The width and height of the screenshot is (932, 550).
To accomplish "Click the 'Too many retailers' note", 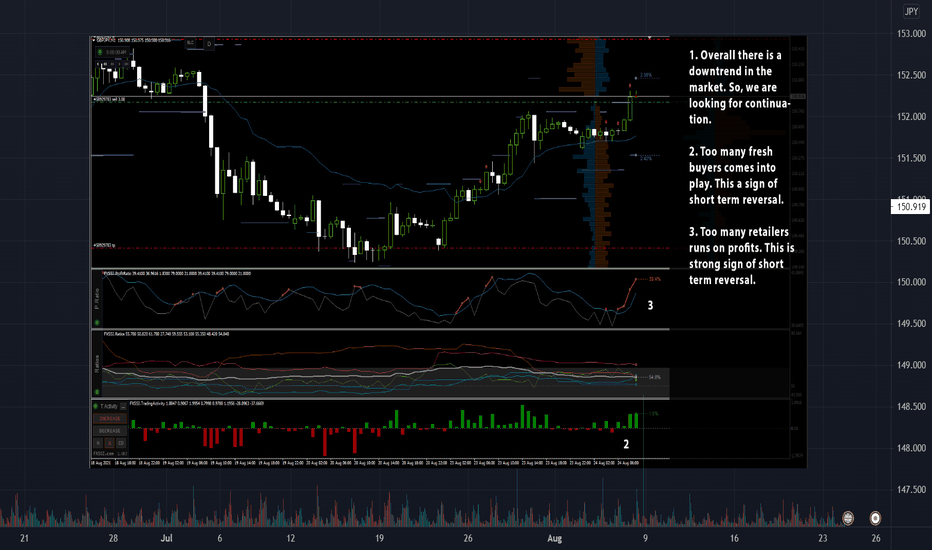I will tap(741, 256).
